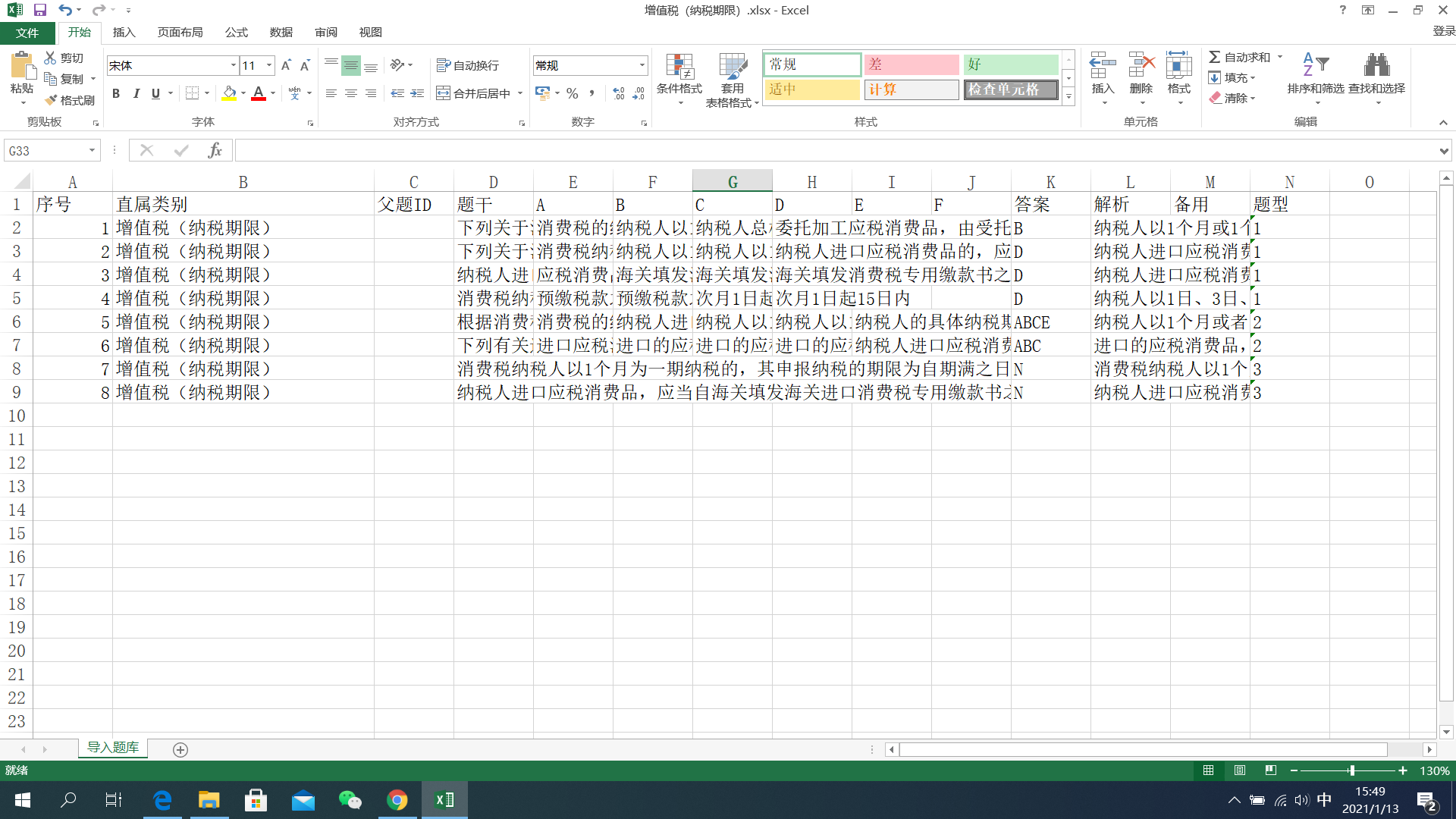This screenshot has height=819, width=1456.
Task: Switch to the Data (数据) tab
Action: pos(281,33)
